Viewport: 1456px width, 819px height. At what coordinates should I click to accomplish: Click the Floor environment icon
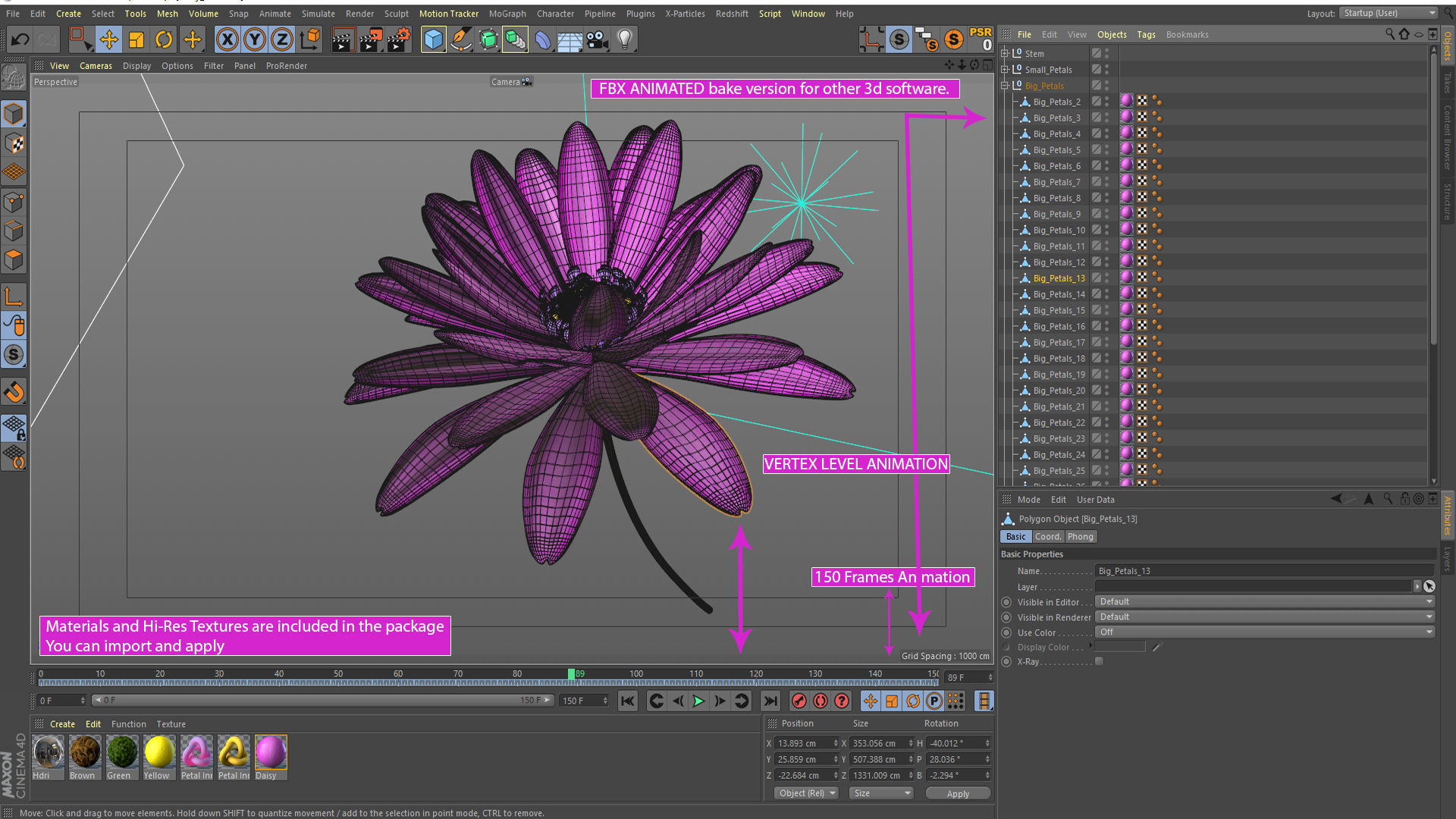click(x=570, y=39)
